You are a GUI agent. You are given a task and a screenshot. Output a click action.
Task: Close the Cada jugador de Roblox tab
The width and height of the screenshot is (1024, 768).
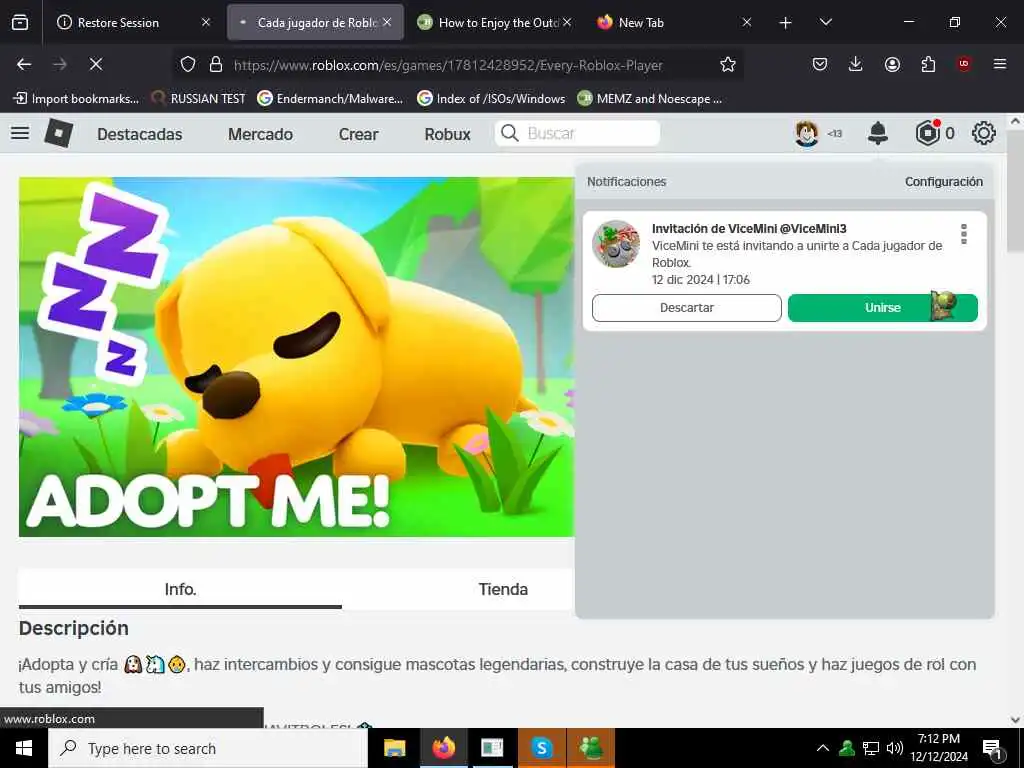click(x=387, y=22)
